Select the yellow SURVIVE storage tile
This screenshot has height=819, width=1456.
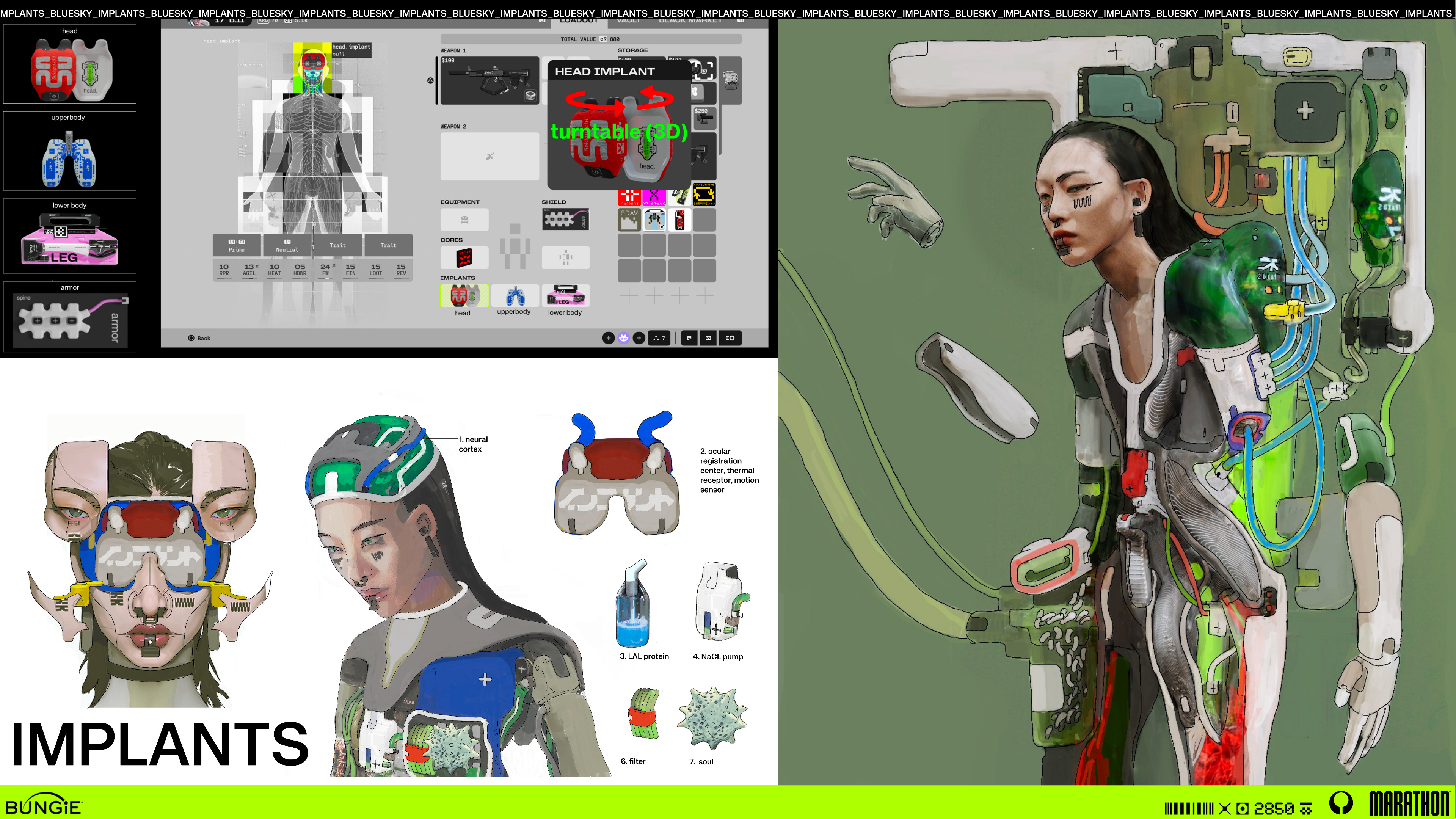pyautogui.click(x=704, y=195)
